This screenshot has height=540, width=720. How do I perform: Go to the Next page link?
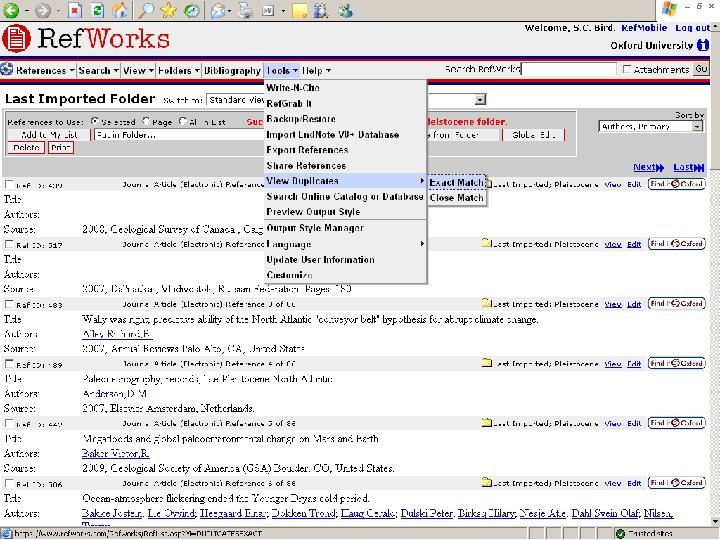[648, 167]
